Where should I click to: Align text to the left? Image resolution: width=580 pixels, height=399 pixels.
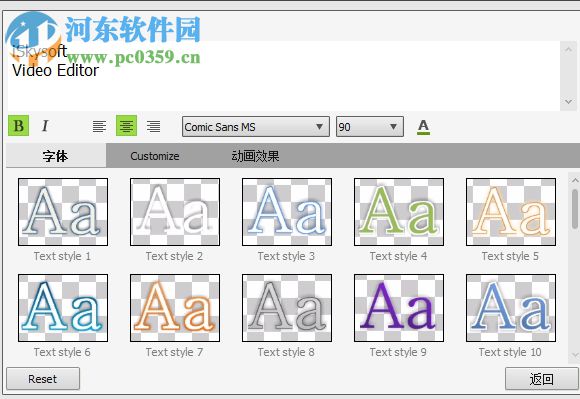[x=99, y=126]
